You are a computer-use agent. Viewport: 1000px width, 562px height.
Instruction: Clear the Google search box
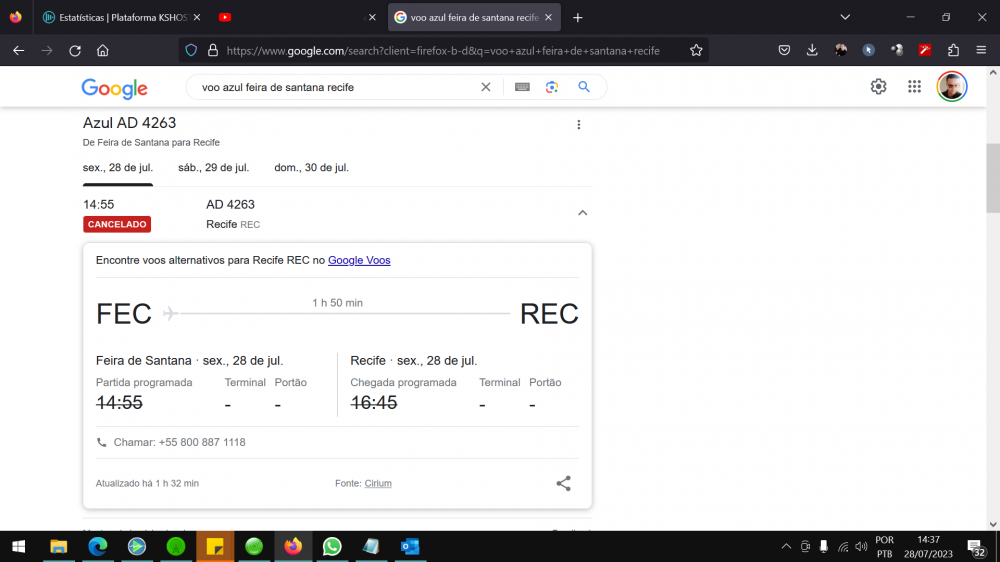(x=486, y=87)
